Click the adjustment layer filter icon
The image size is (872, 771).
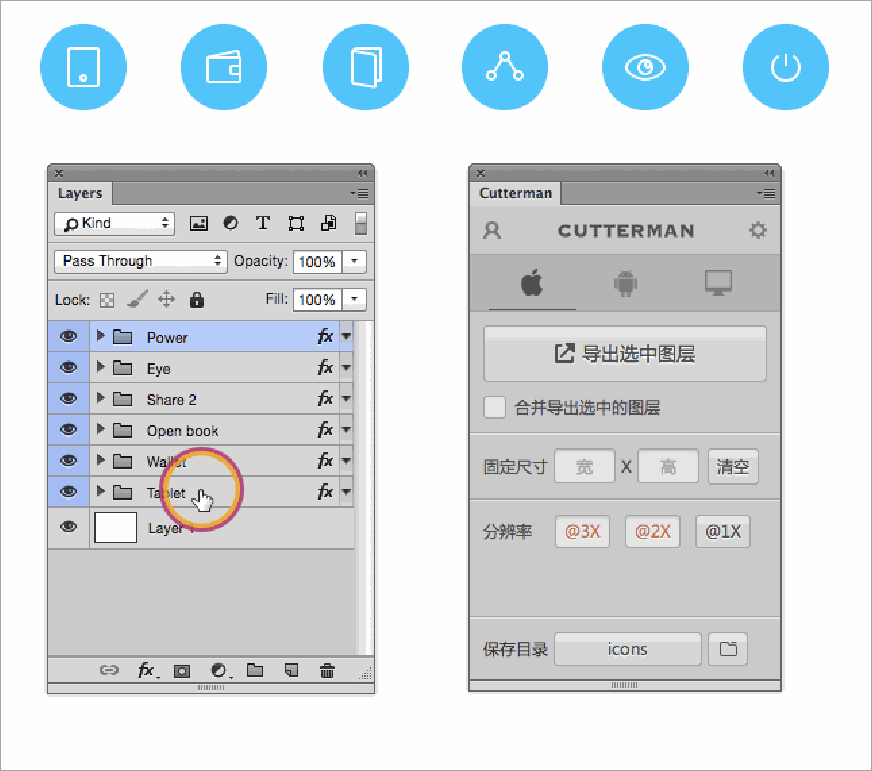coord(231,223)
